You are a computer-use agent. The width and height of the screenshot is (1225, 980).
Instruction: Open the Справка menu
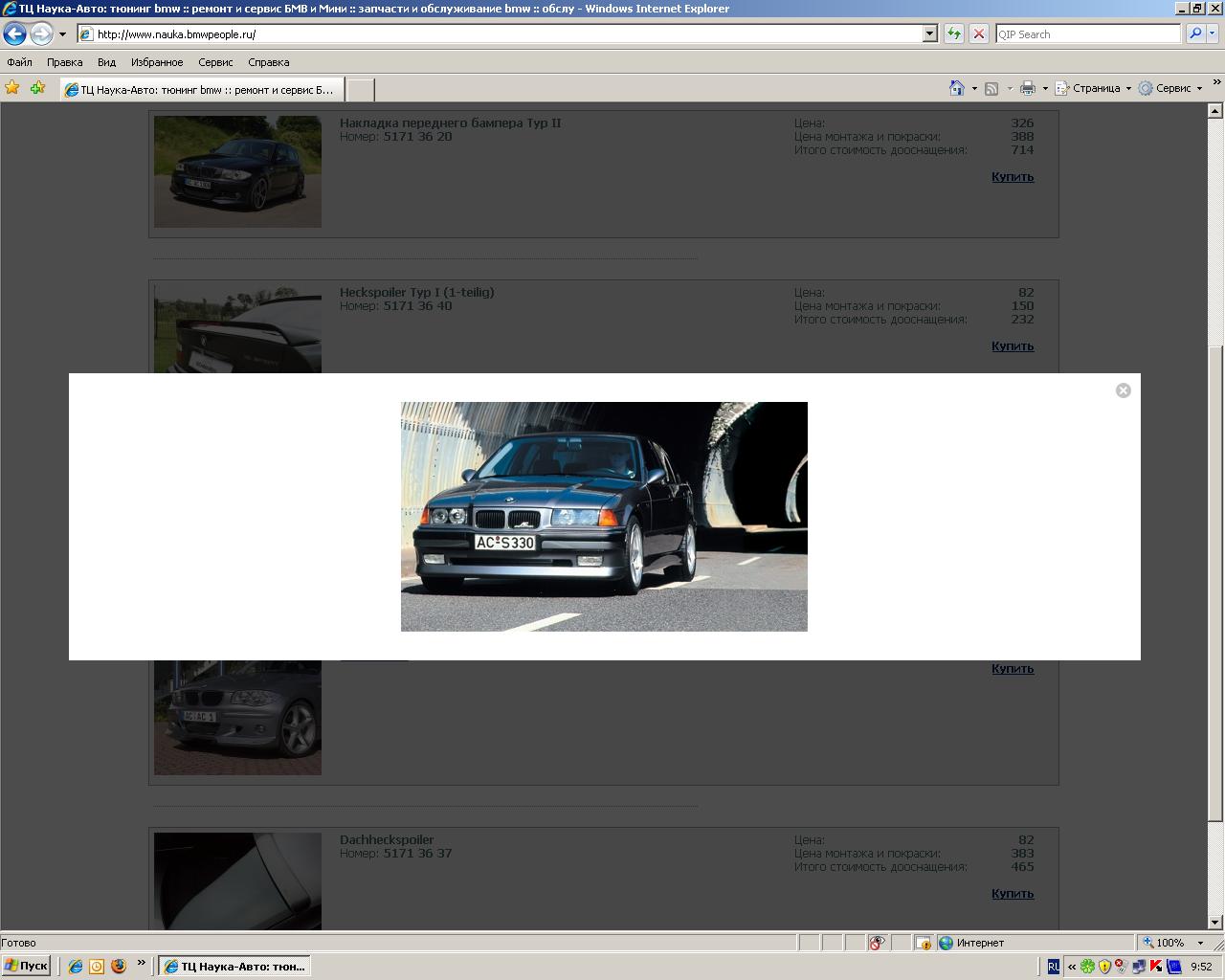268,62
